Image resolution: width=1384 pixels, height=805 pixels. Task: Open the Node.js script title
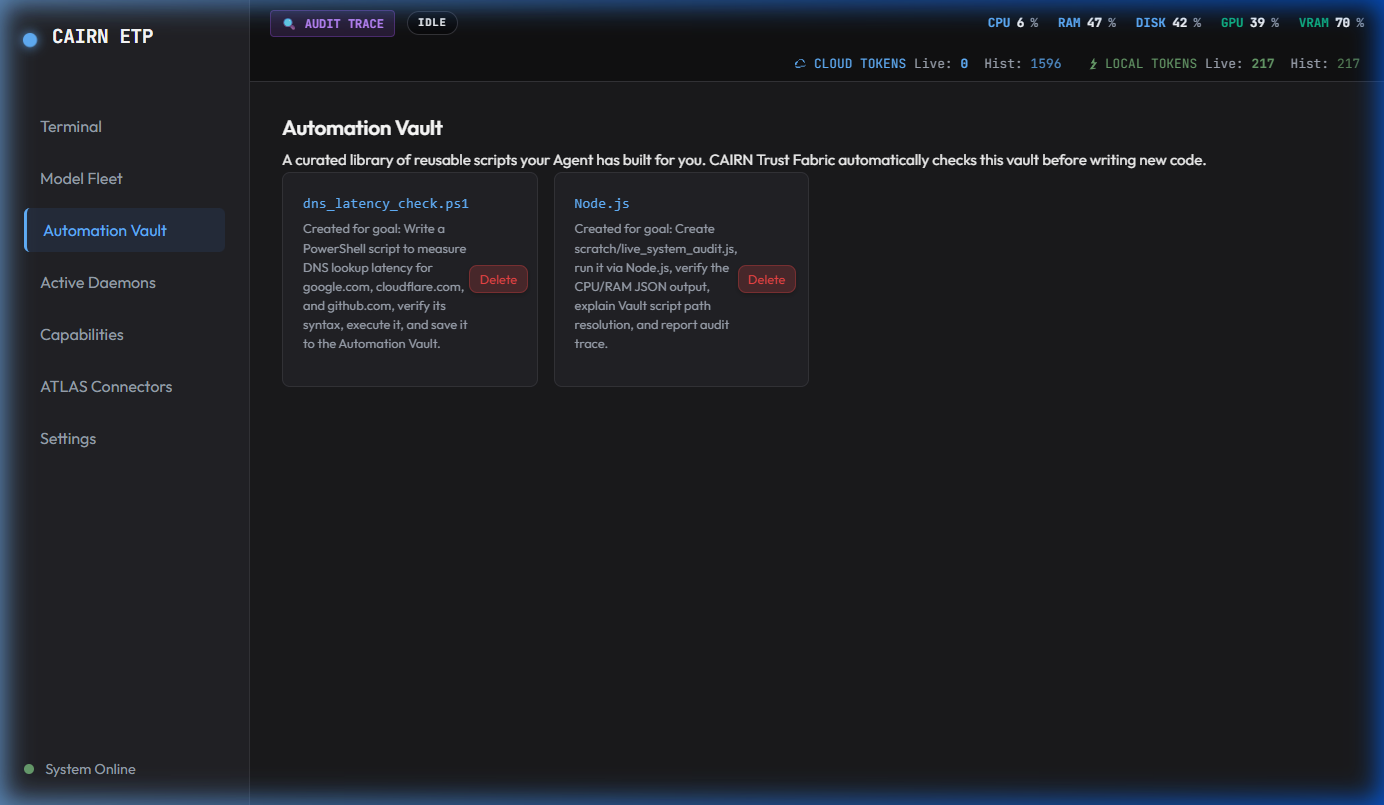coord(602,203)
